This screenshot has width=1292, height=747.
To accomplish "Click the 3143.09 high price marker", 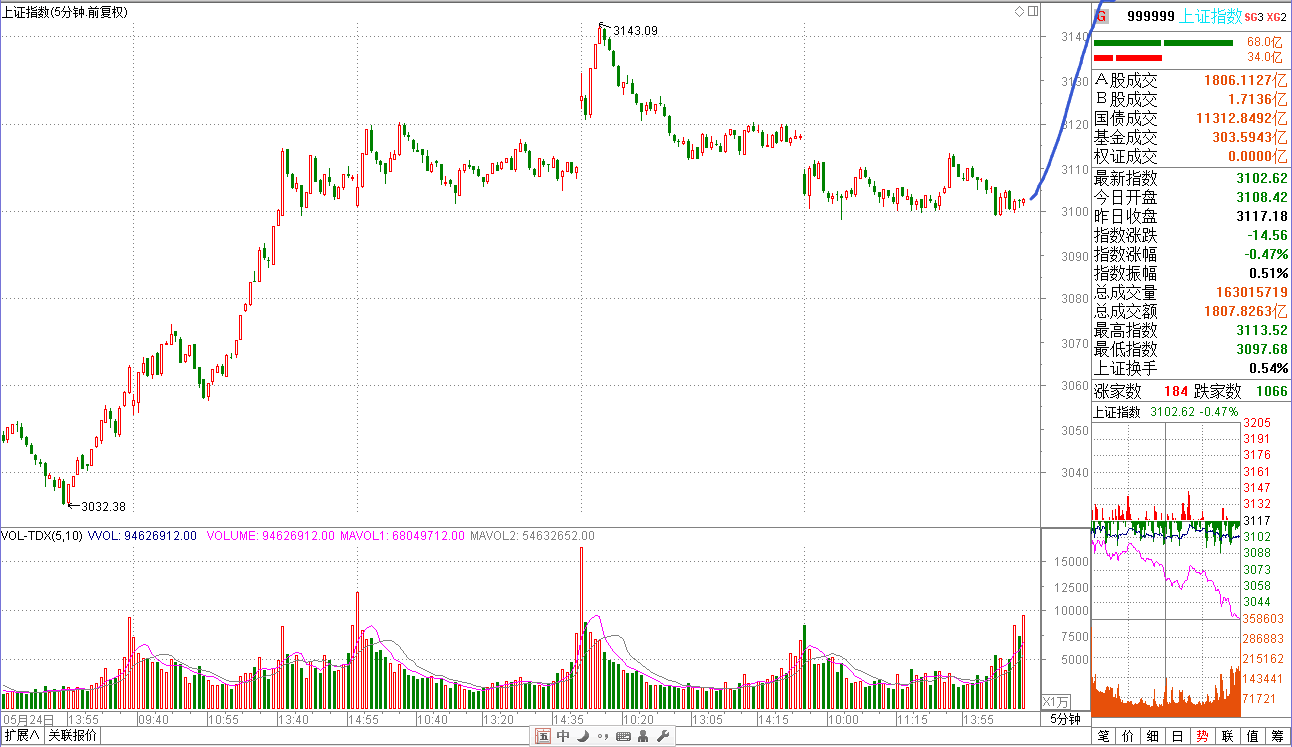I will [x=635, y=31].
